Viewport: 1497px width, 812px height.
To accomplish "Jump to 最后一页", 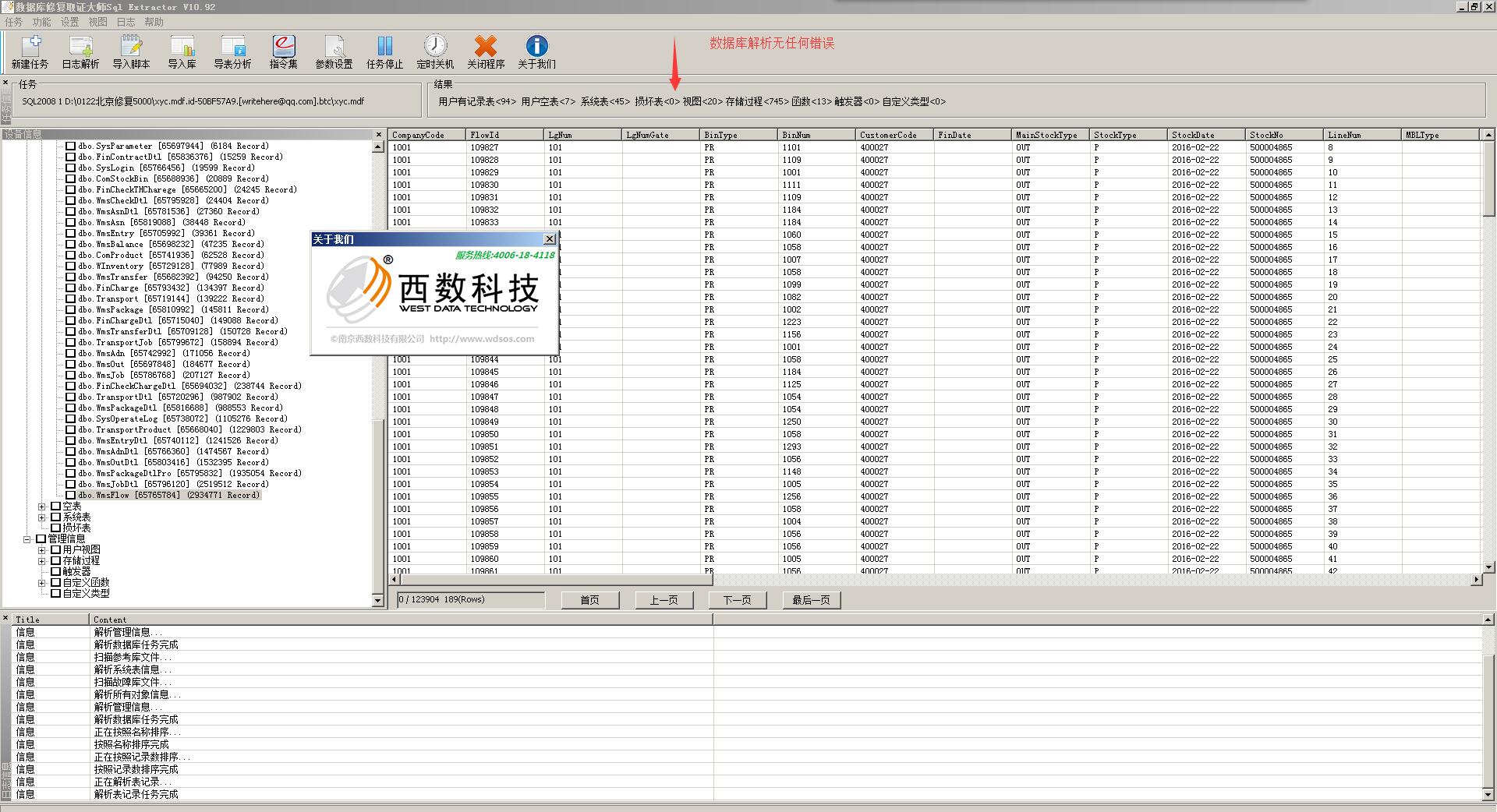I will click(x=812, y=600).
